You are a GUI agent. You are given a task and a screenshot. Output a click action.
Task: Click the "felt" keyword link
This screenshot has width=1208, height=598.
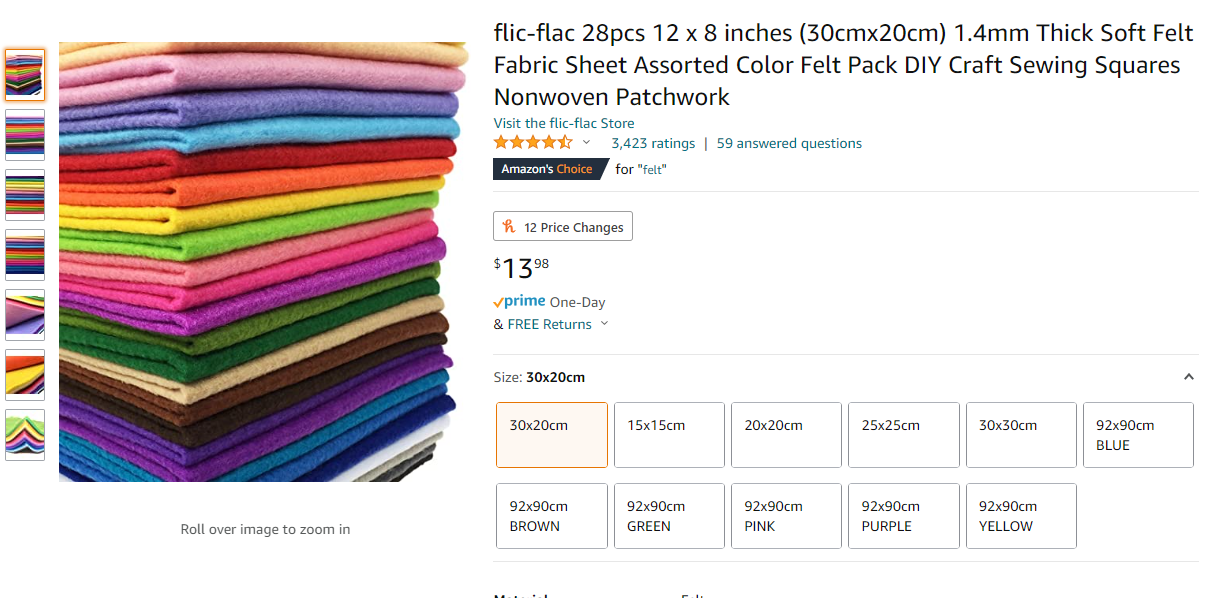651,169
